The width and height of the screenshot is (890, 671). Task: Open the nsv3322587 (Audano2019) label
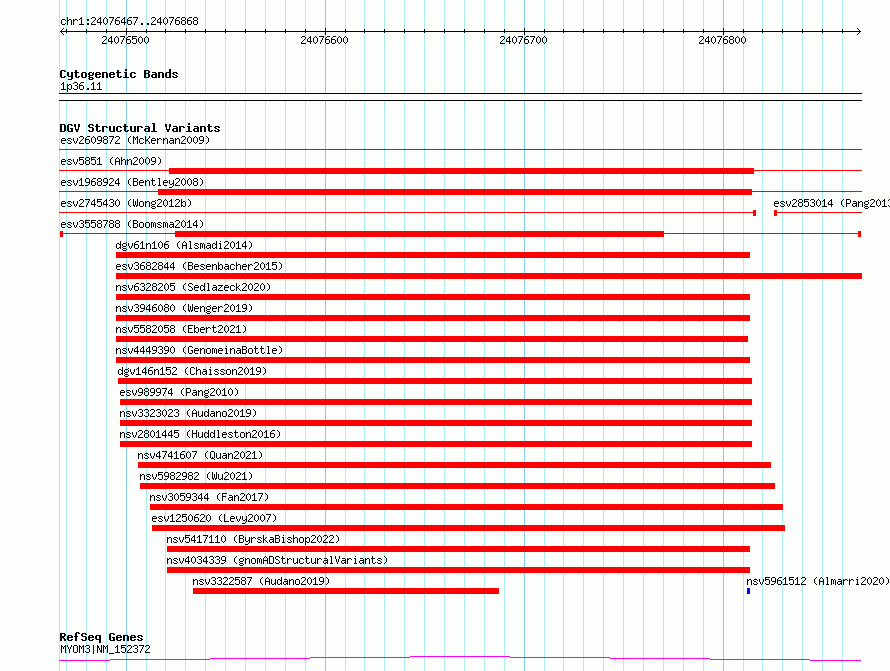[261, 581]
